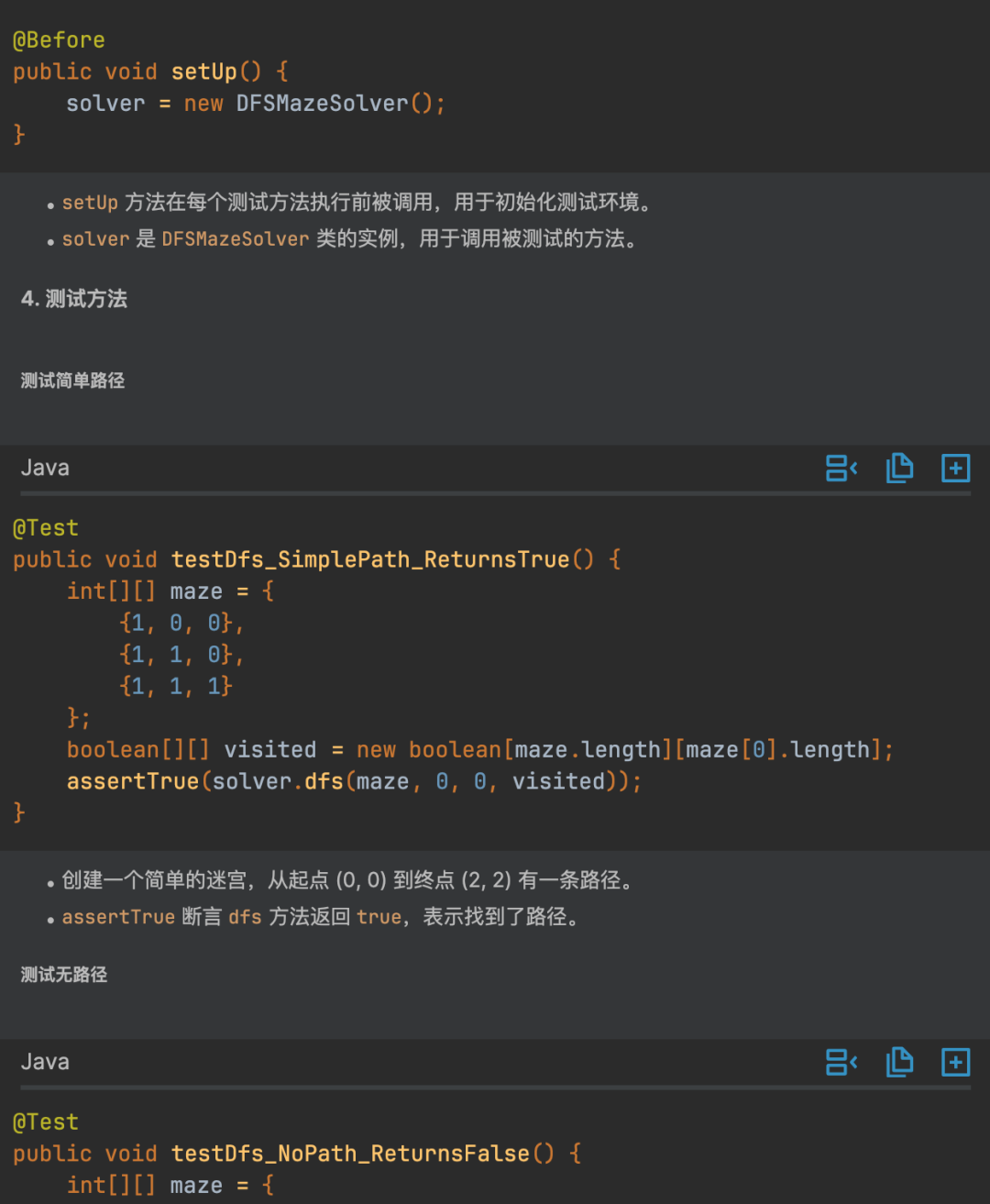The width and height of the screenshot is (990, 1204).
Task: Click 'int[][] maze = {' in NoPath test
Action: pyautogui.click(x=170, y=1186)
